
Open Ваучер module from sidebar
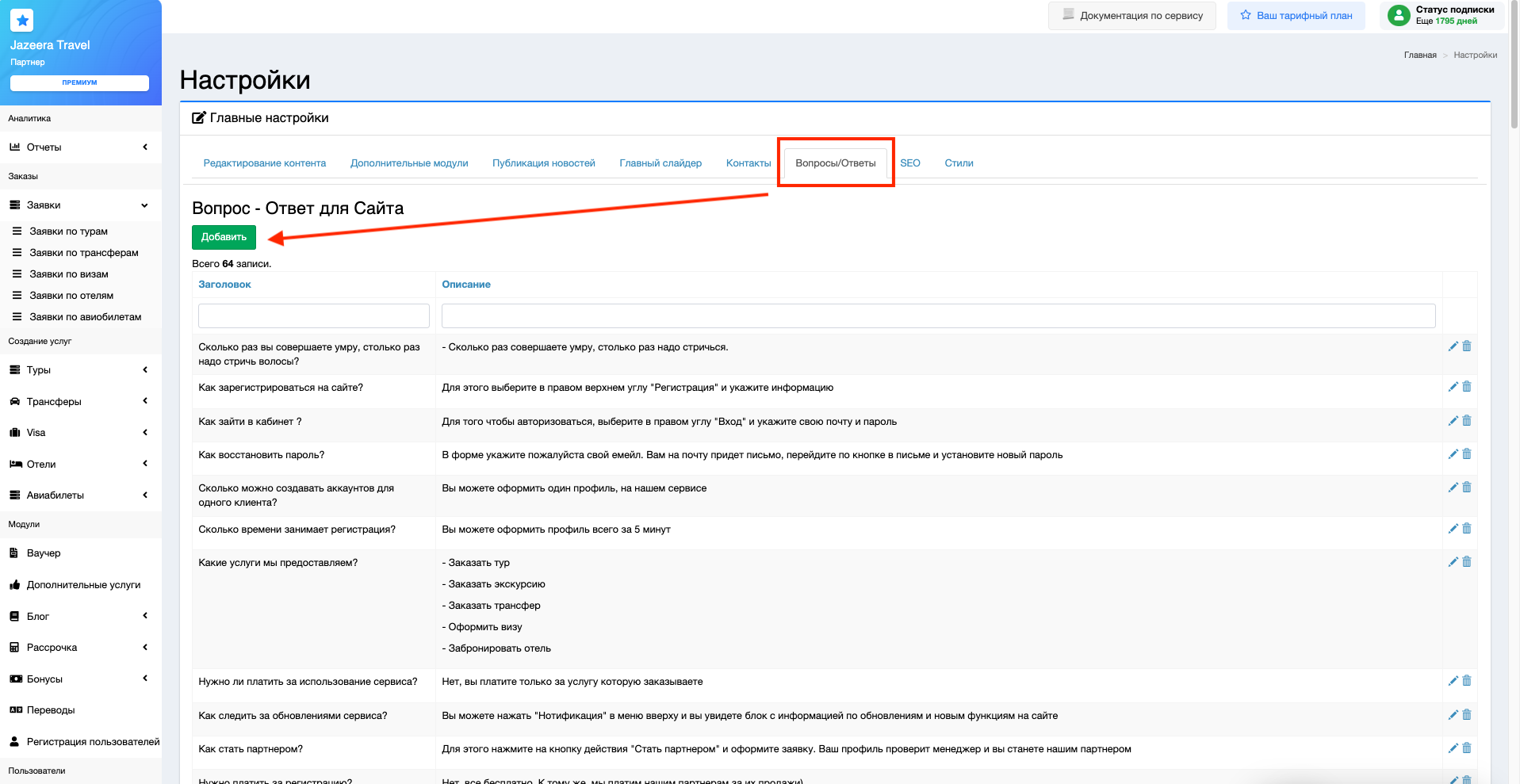click(x=44, y=553)
